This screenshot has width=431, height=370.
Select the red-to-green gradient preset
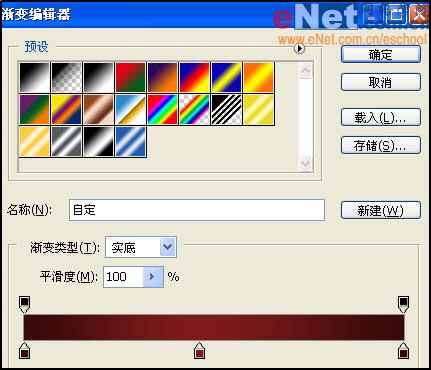[130, 77]
